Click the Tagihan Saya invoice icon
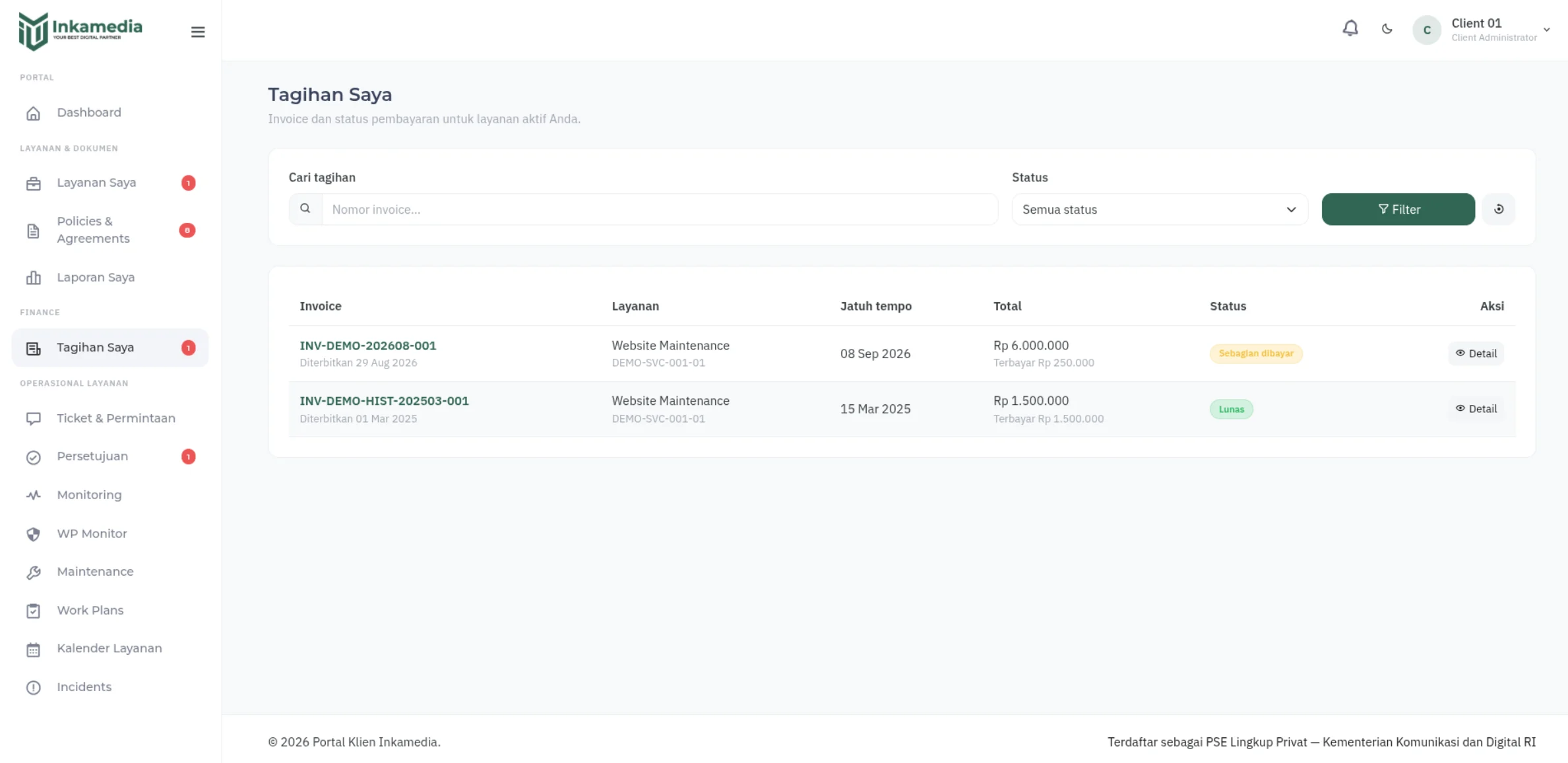The height and width of the screenshot is (763, 1568). coord(33,348)
